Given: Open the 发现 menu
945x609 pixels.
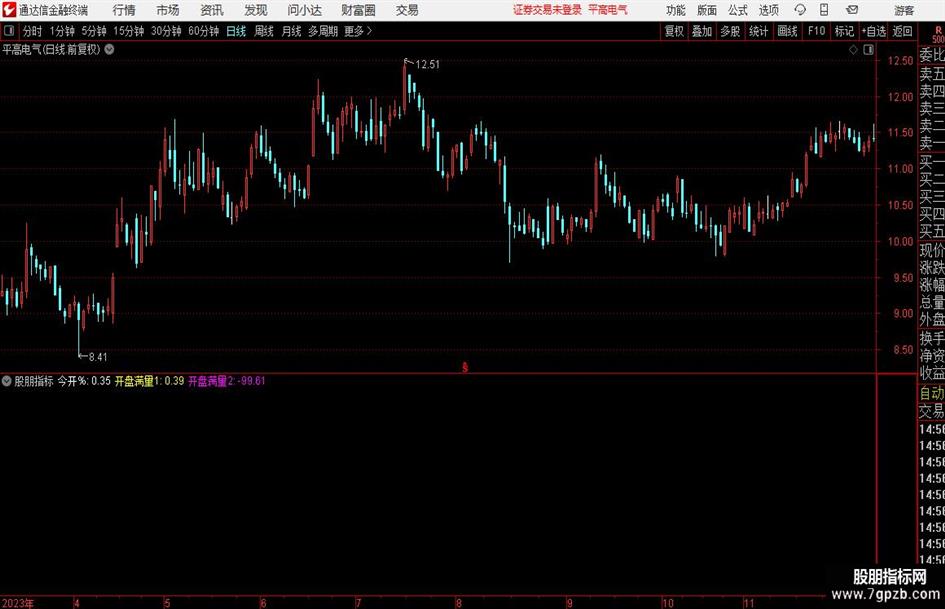Looking at the screenshot, I should coord(256,10).
